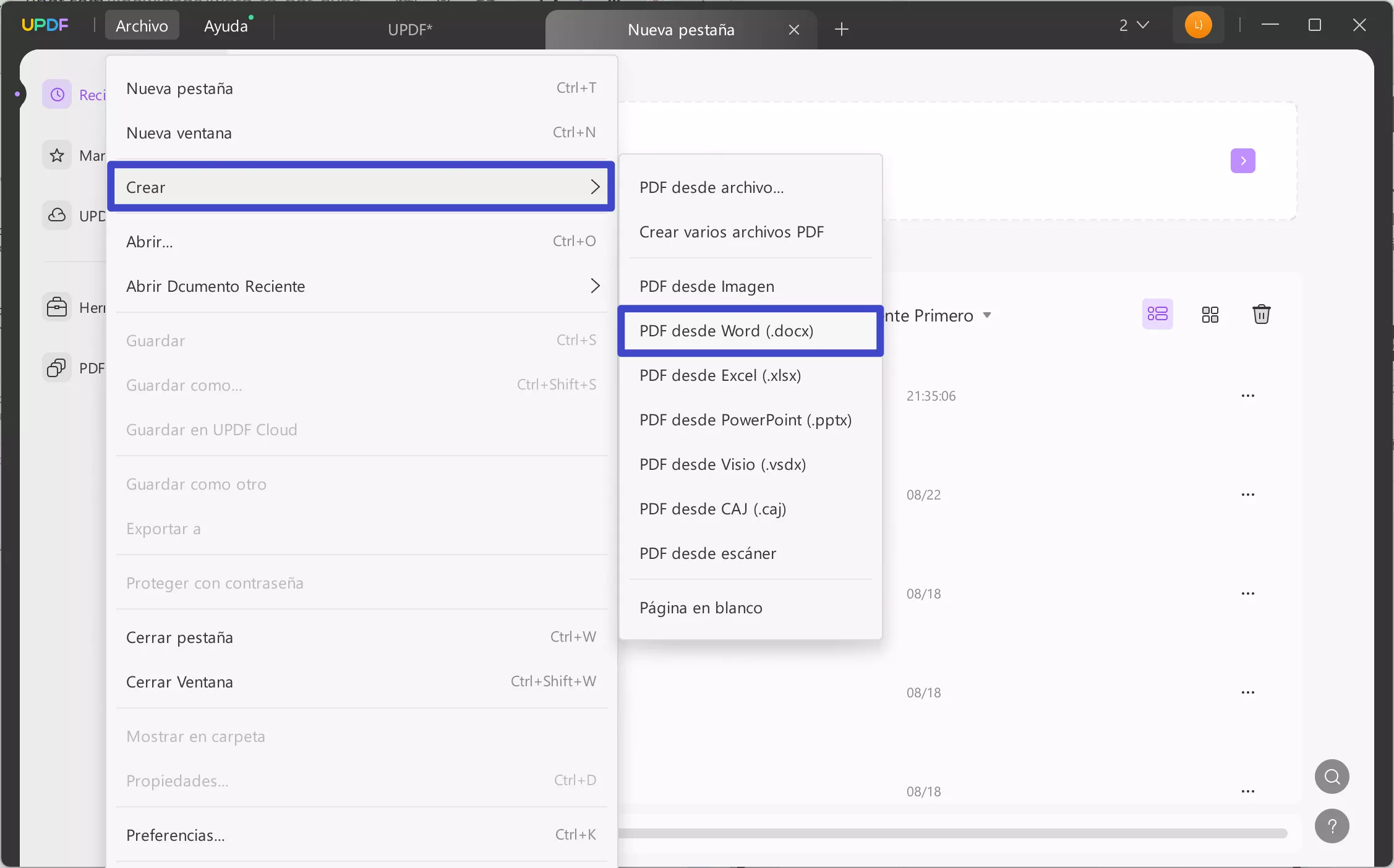The image size is (1394, 868).
Task: Choose PDF desde Visio (.vsdx)
Action: 750,464
